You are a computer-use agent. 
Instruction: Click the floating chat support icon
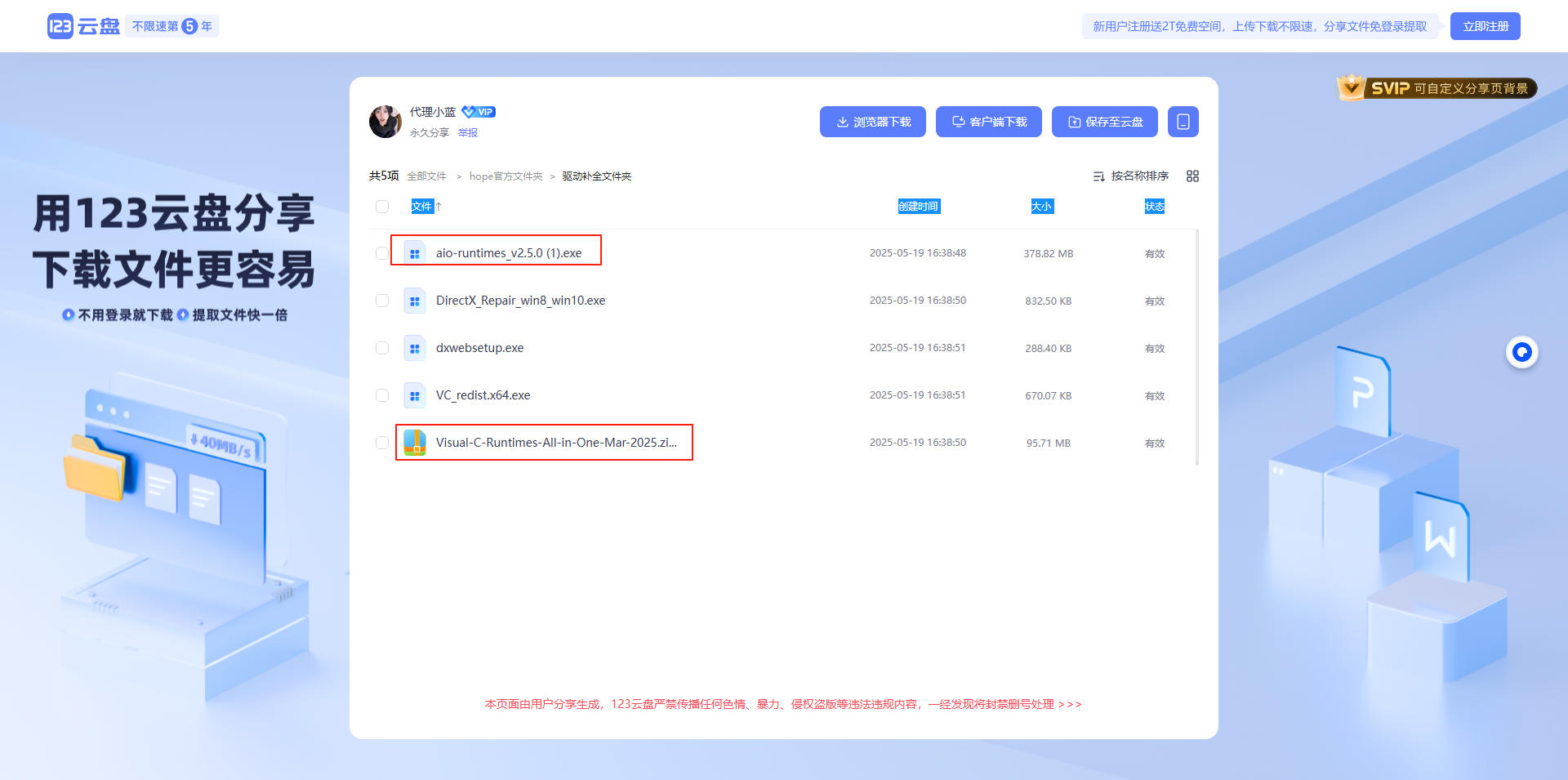click(1521, 352)
